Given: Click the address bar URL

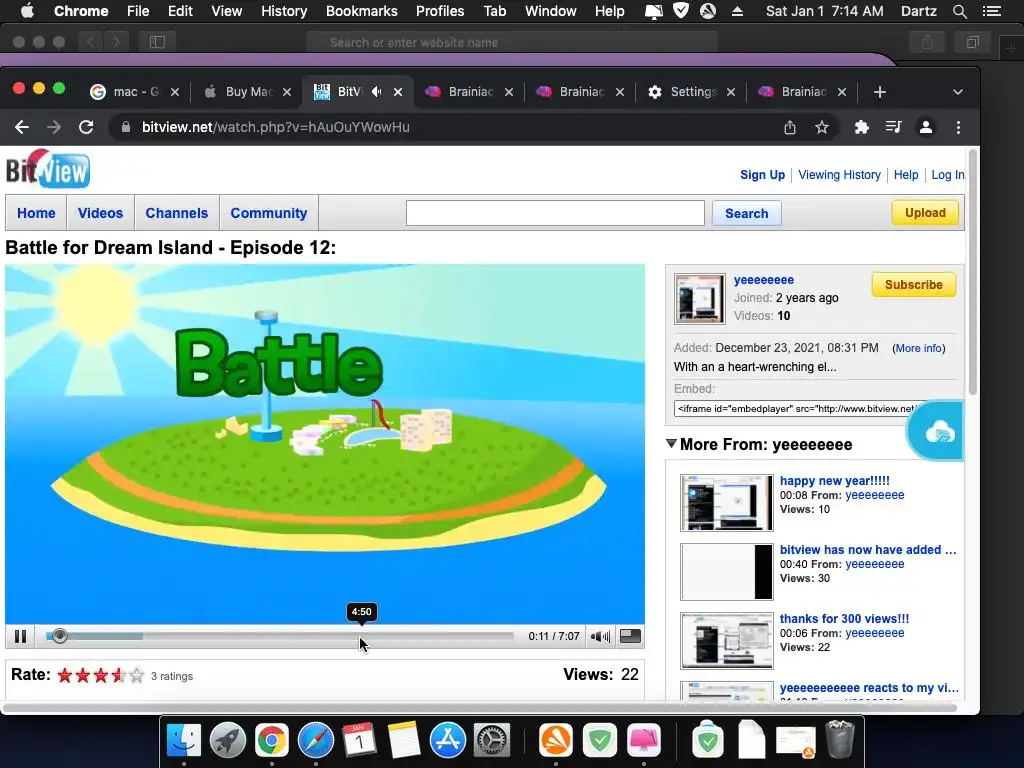Looking at the screenshot, I should click(276, 127).
